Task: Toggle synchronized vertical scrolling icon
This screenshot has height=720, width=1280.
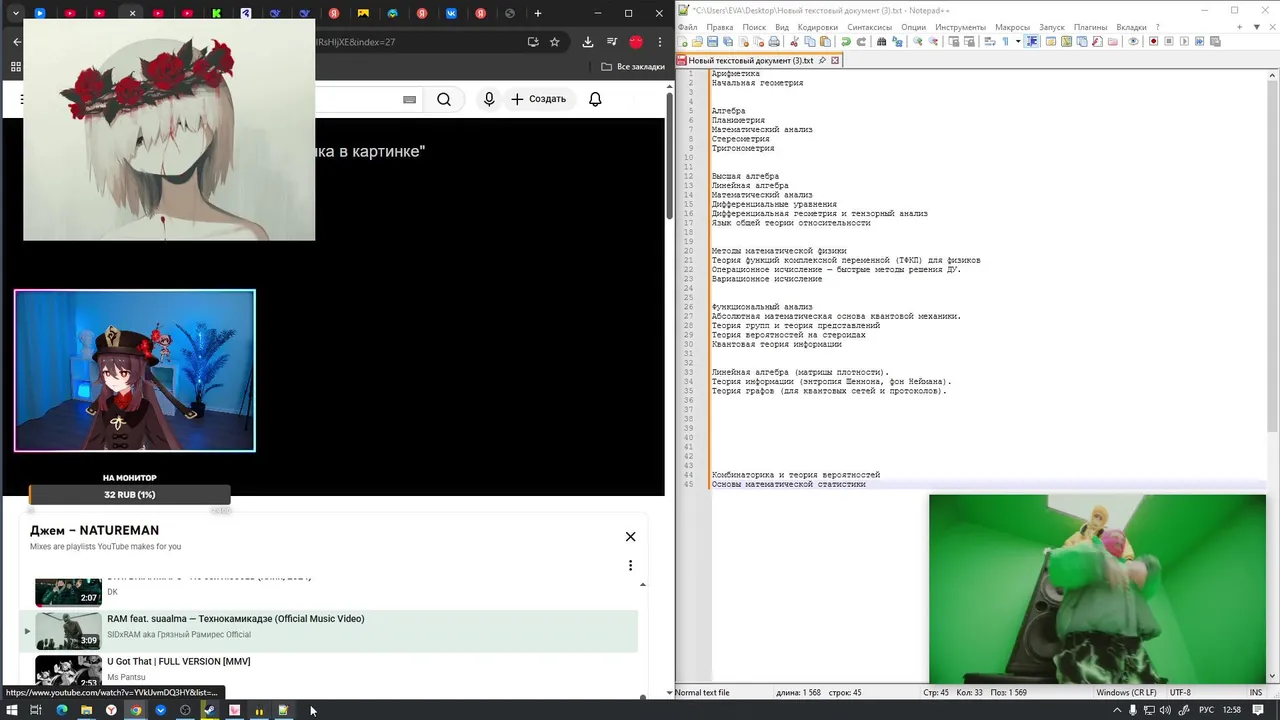Action: (x=954, y=41)
